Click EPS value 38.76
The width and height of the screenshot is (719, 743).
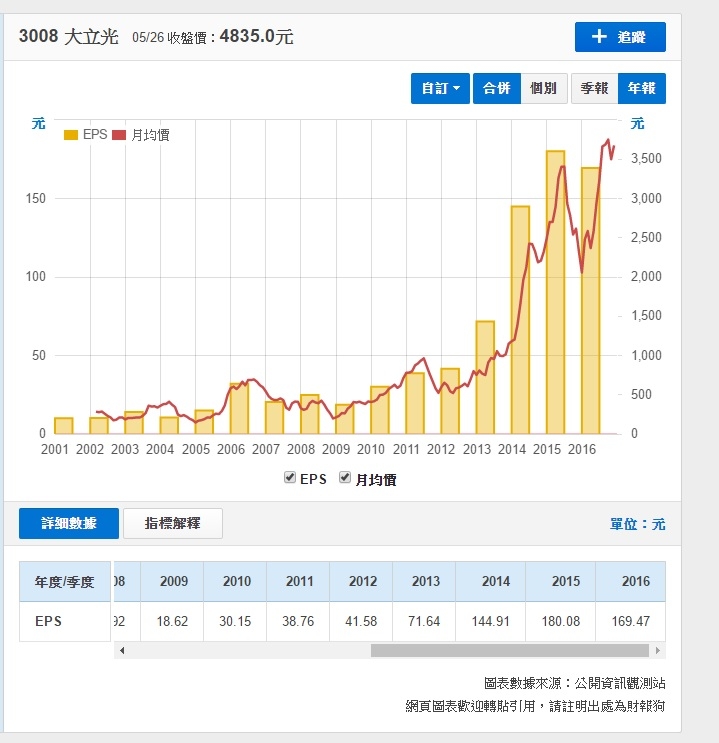click(x=298, y=621)
